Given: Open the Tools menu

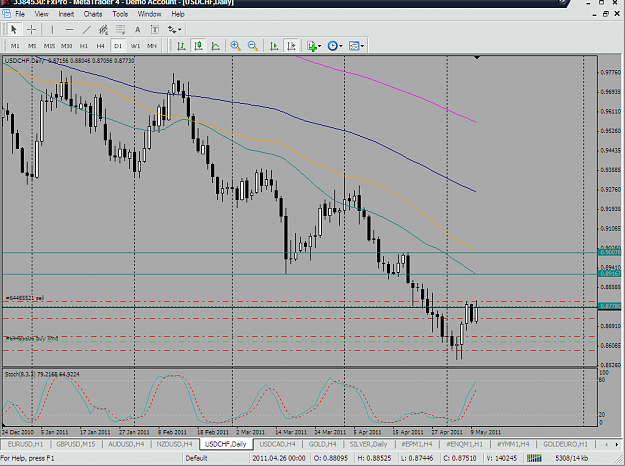Looking at the screenshot, I should [120, 14].
